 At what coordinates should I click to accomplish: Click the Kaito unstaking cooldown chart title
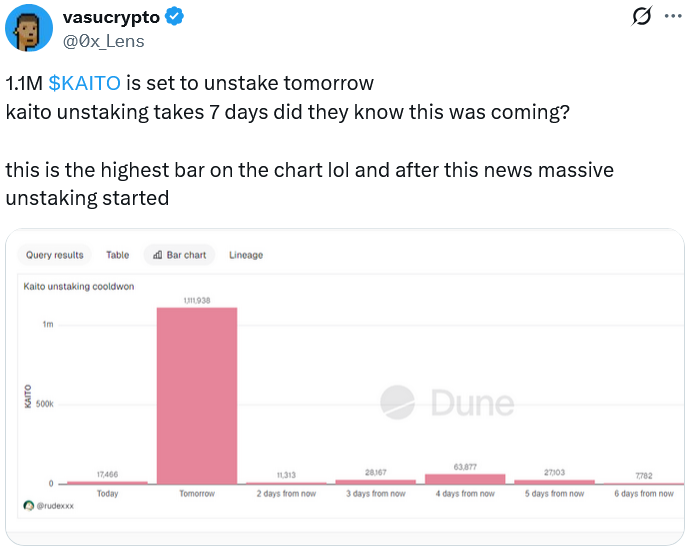(78, 287)
